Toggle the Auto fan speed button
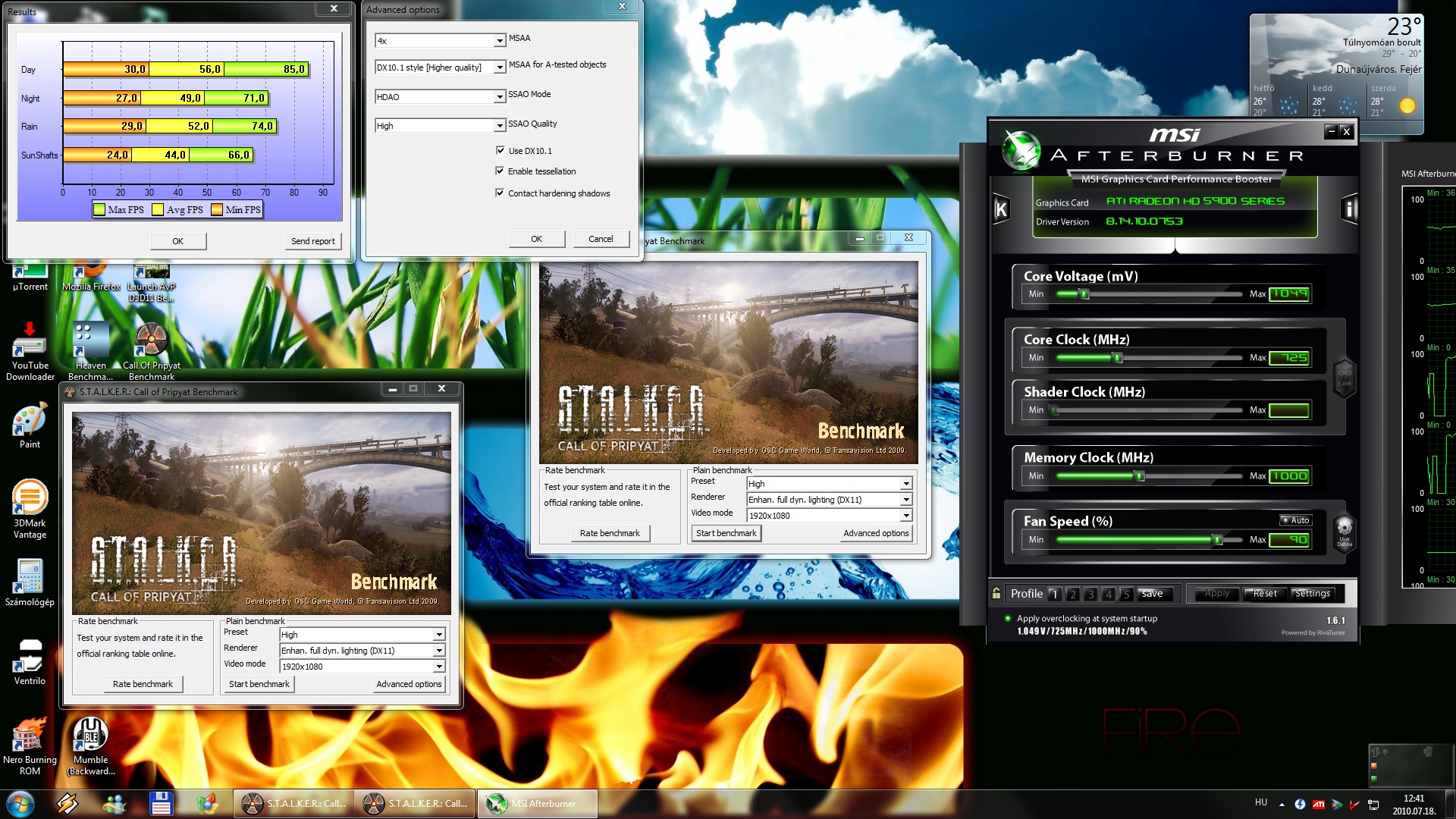 click(x=1295, y=520)
